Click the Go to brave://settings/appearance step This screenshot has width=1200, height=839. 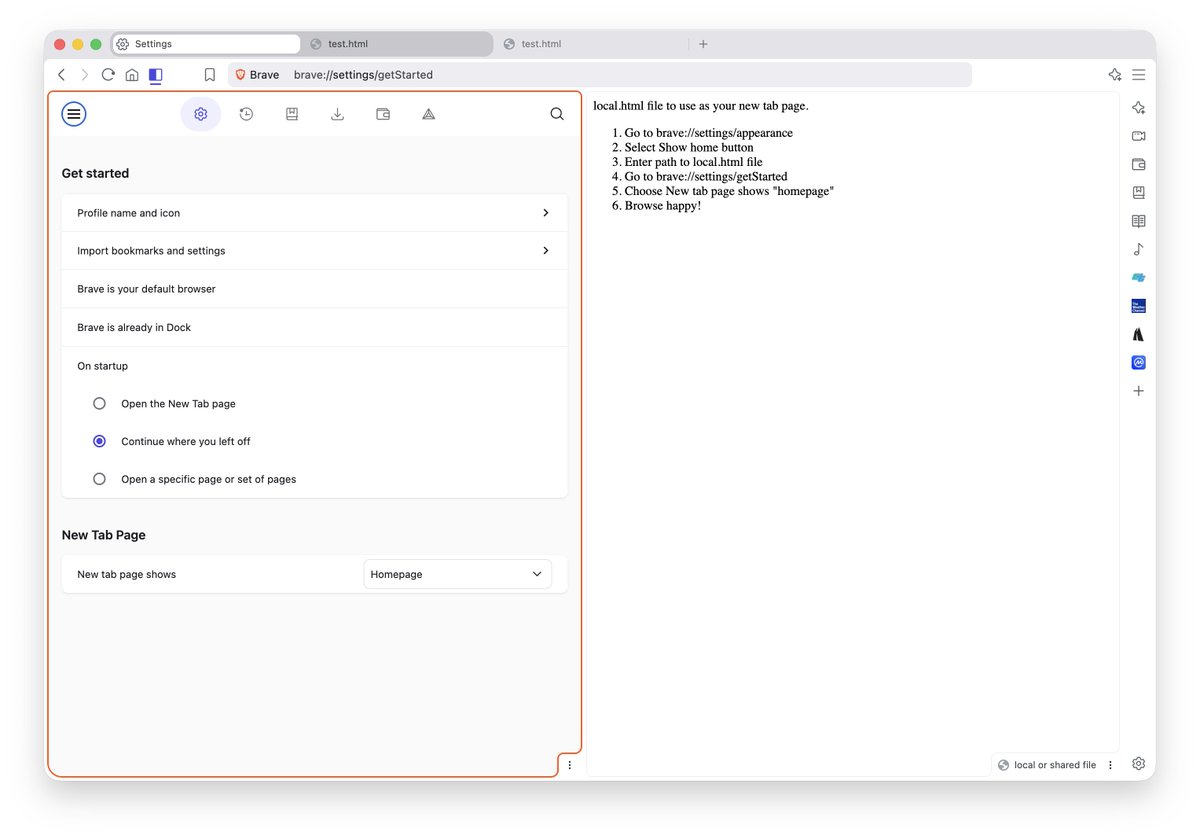[x=708, y=133]
